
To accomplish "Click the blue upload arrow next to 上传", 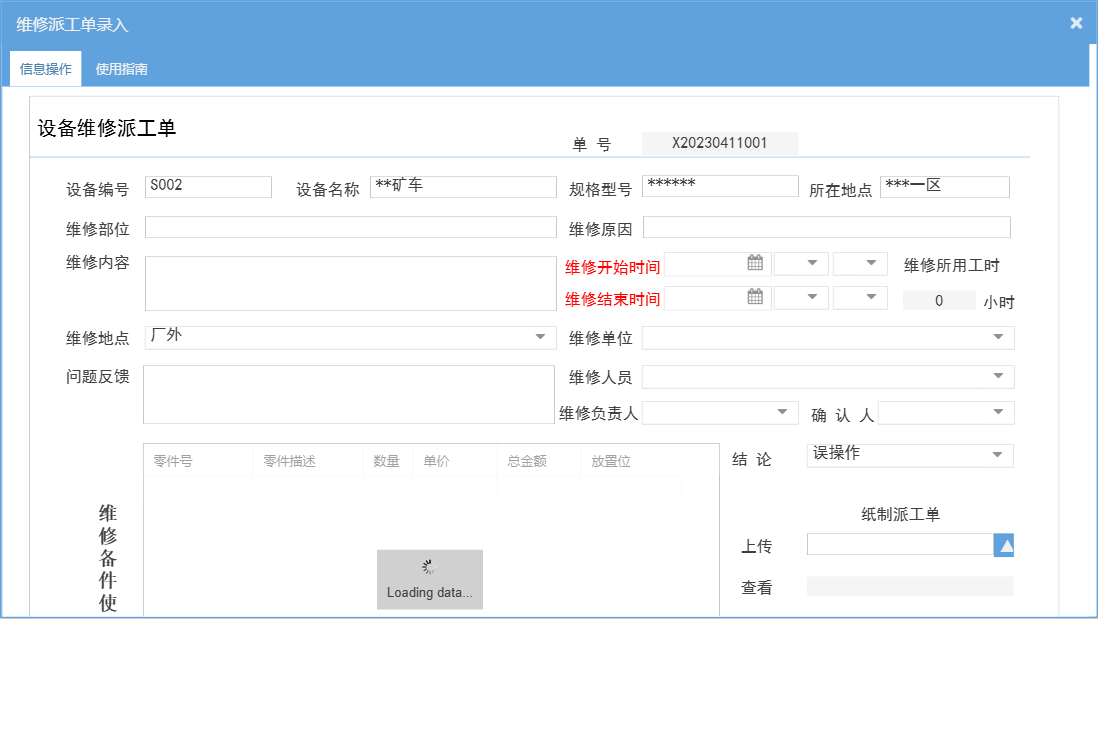I will (x=1003, y=544).
